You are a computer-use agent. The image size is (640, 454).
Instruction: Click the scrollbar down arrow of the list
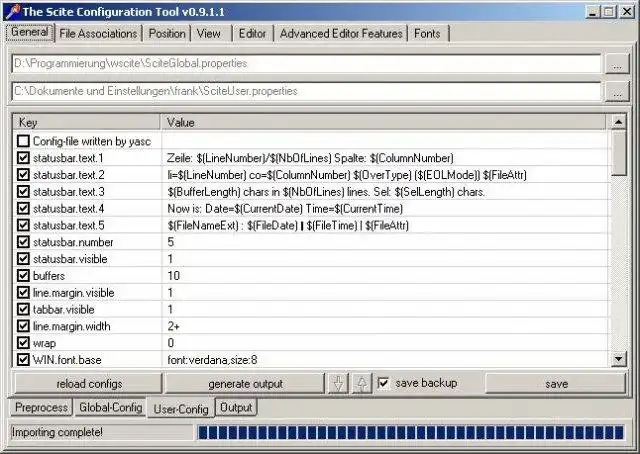(x=618, y=359)
